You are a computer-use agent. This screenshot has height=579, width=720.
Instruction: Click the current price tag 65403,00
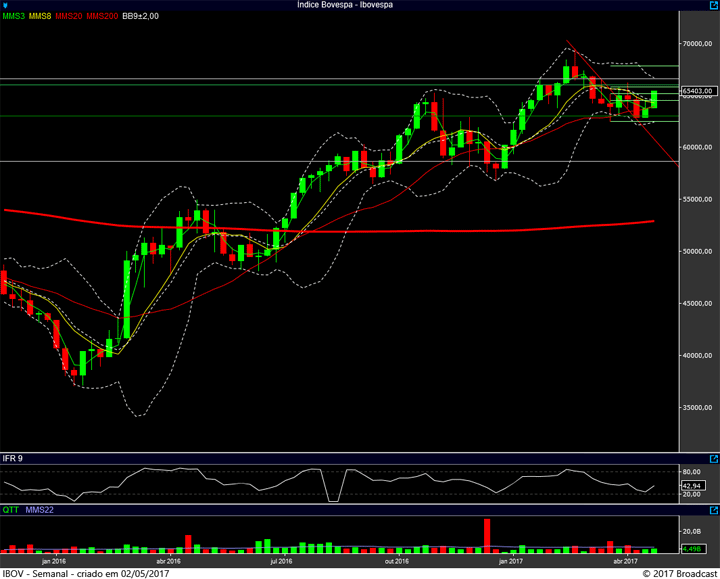[x=697, y=91]
